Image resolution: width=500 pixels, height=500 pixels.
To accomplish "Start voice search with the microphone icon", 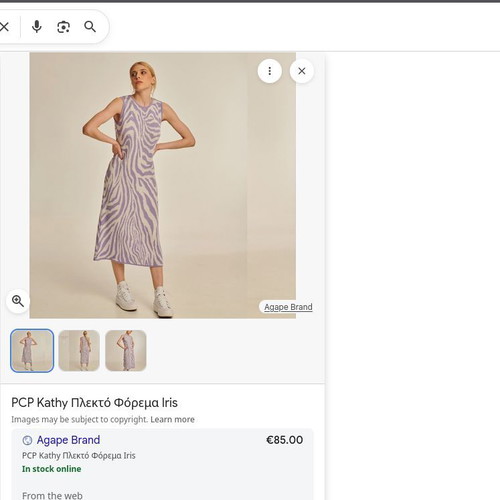I will pos(37,27).
